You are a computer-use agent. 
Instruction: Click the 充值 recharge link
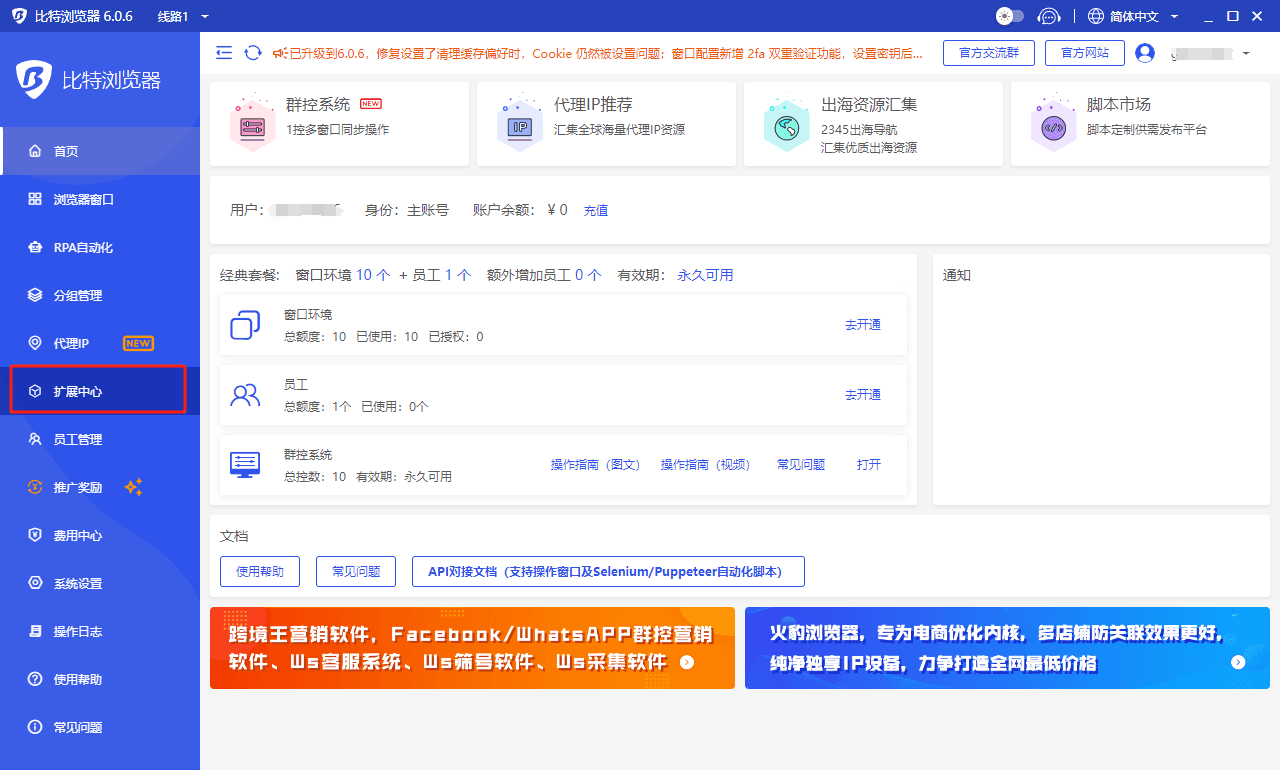pyautogui.click(x=596, y=210)
